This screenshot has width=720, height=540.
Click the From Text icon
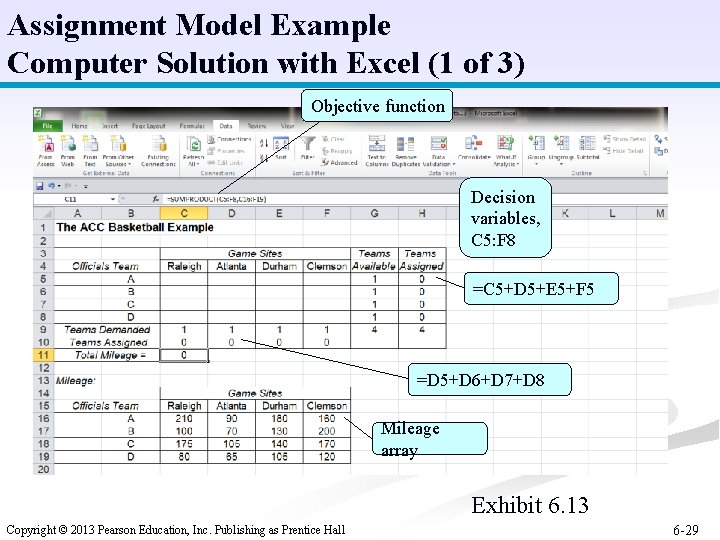click(x=90, y=144)
